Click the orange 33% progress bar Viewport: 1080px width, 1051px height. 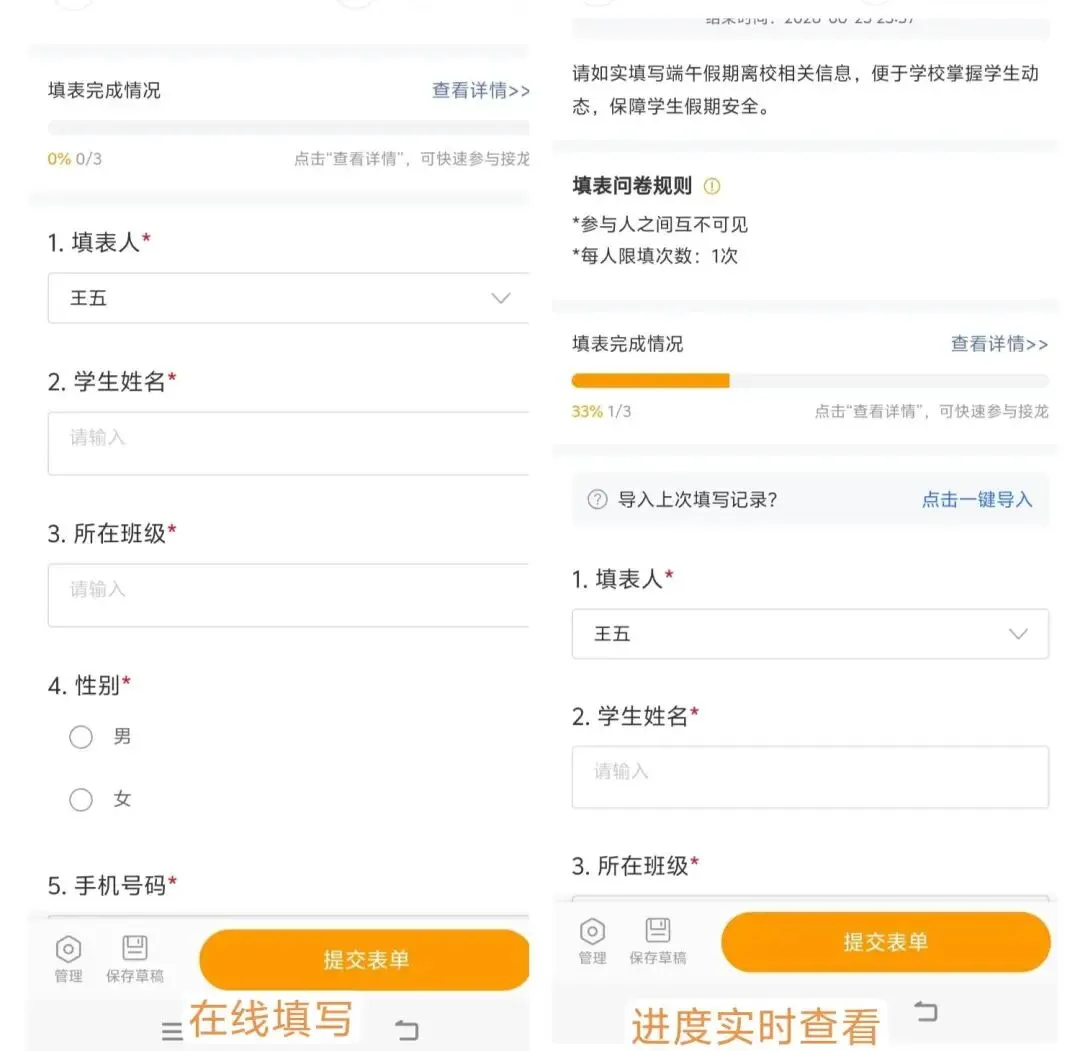(x=650, y=381)
